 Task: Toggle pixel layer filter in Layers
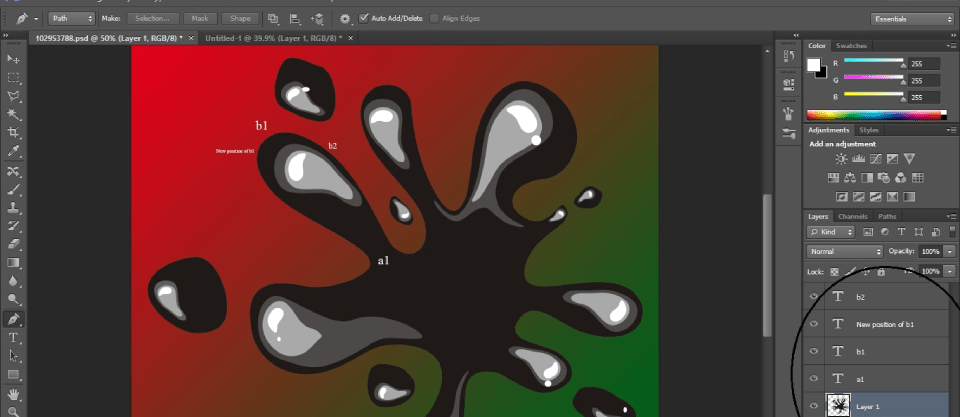coord(868,232)
